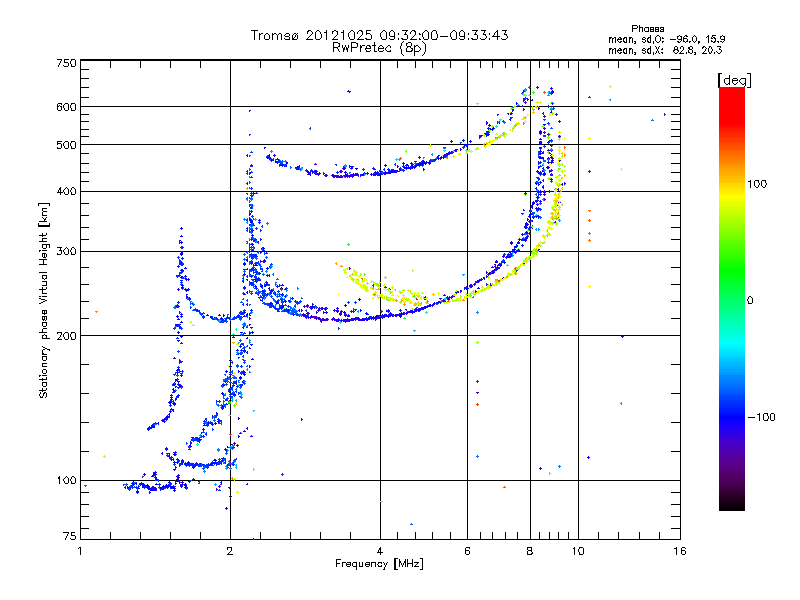Click the 'Phases' statistics heading

pyautogui.click(x=647, y=29)
